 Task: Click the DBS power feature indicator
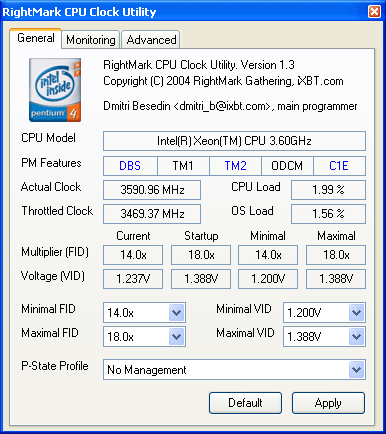(130, 166)
